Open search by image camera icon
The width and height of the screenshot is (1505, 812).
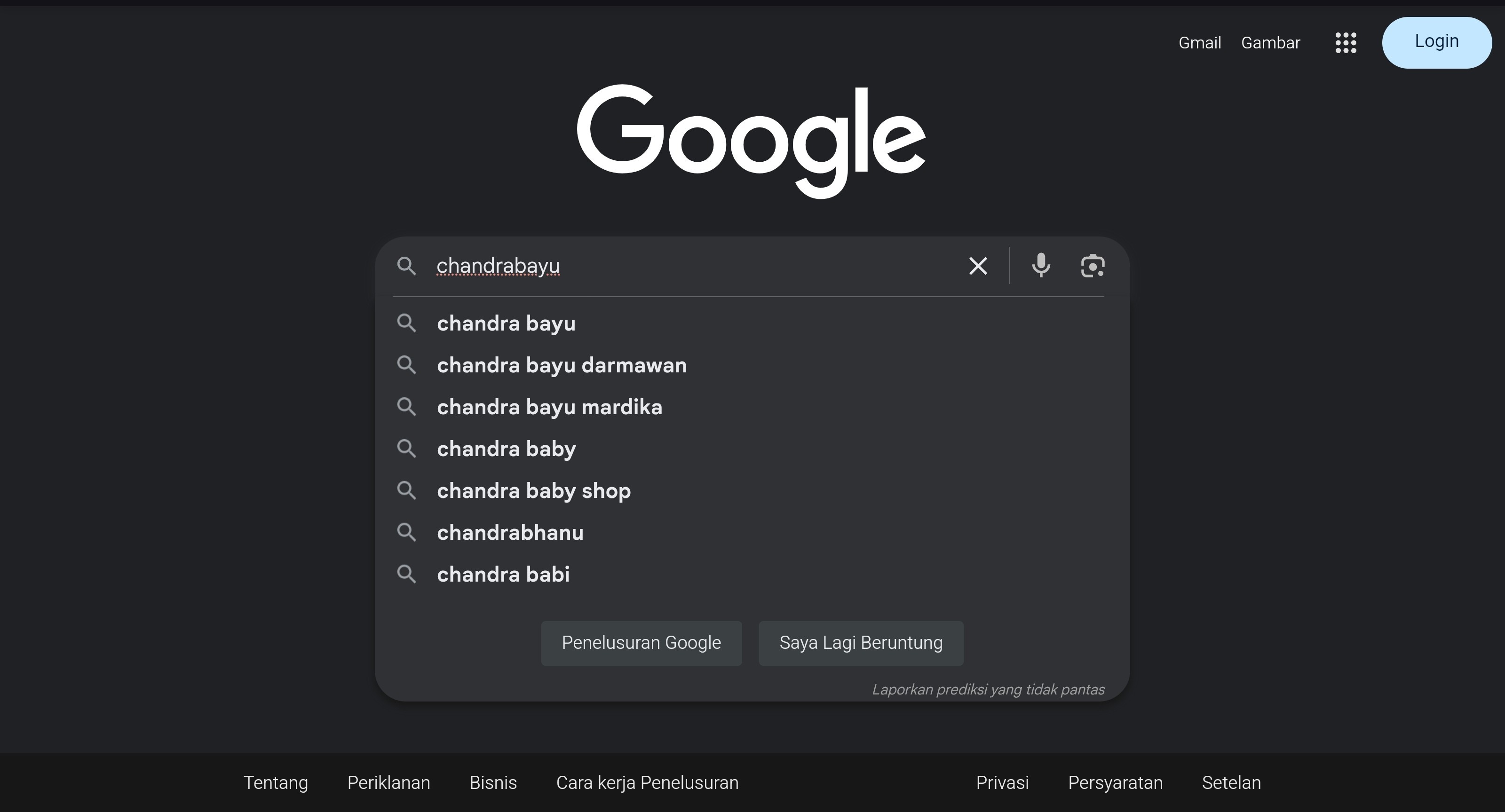pyautogui.click(x=1092, y=266)
